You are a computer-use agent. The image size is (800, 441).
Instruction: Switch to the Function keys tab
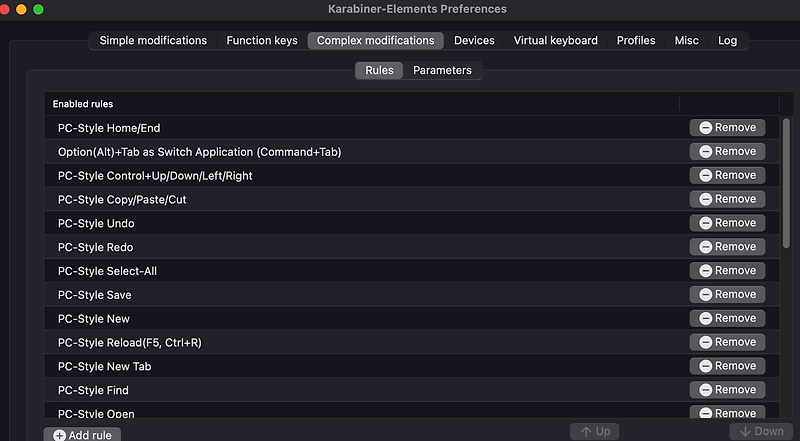(x=262, y=40)
